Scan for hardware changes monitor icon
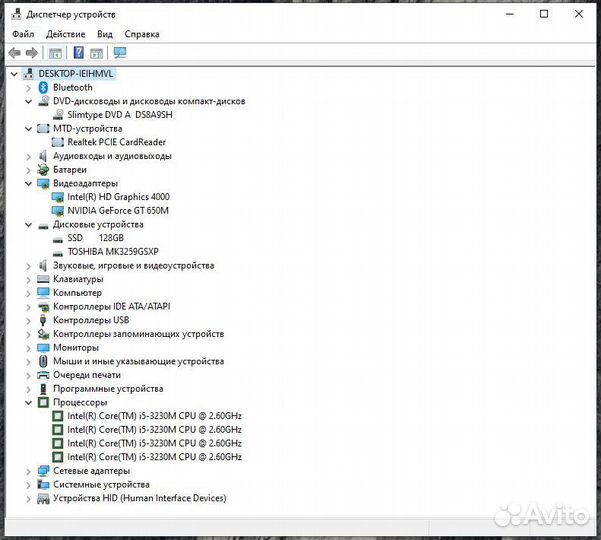 (x=120, y=53)
